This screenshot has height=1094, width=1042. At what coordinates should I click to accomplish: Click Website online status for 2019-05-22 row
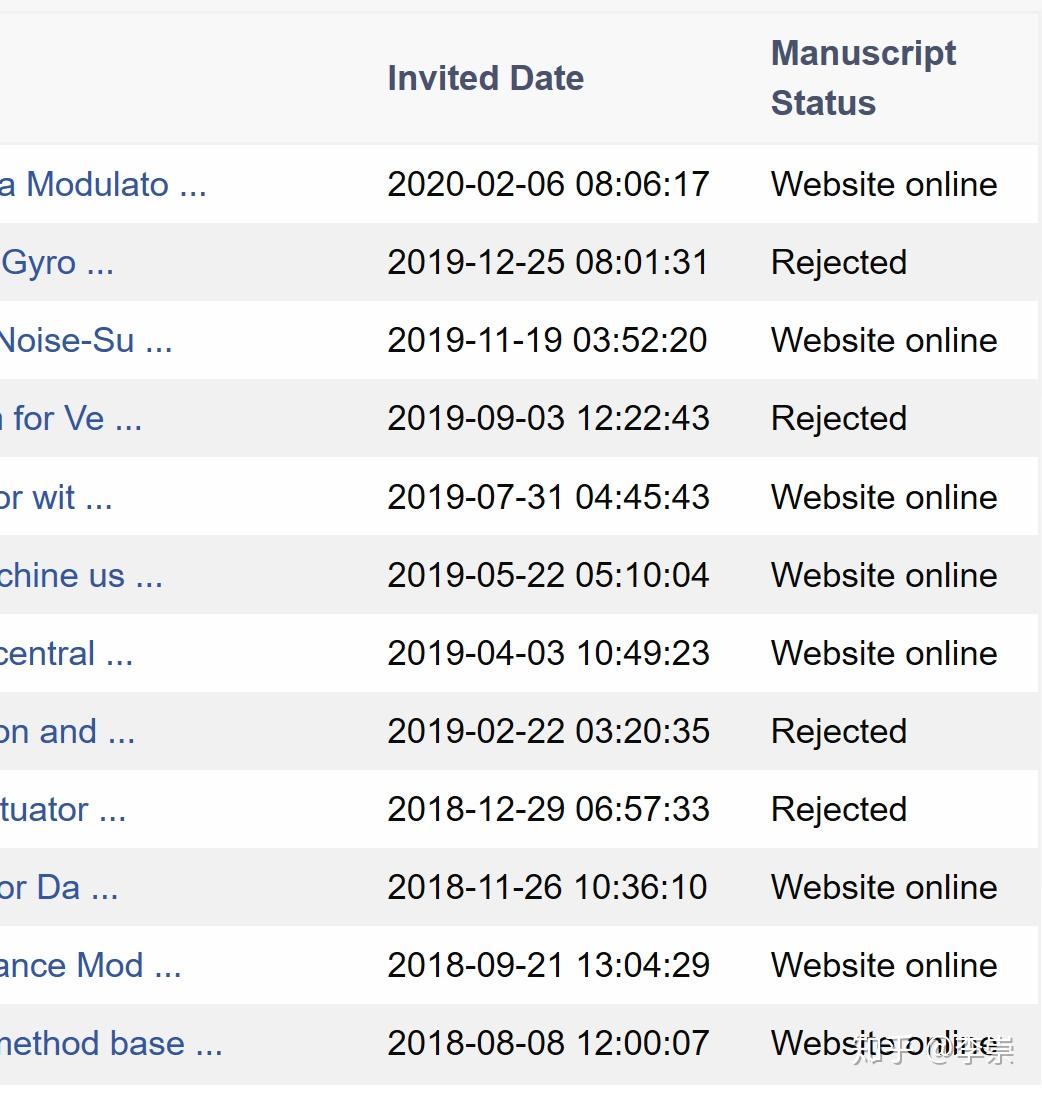tap(884, 575)
